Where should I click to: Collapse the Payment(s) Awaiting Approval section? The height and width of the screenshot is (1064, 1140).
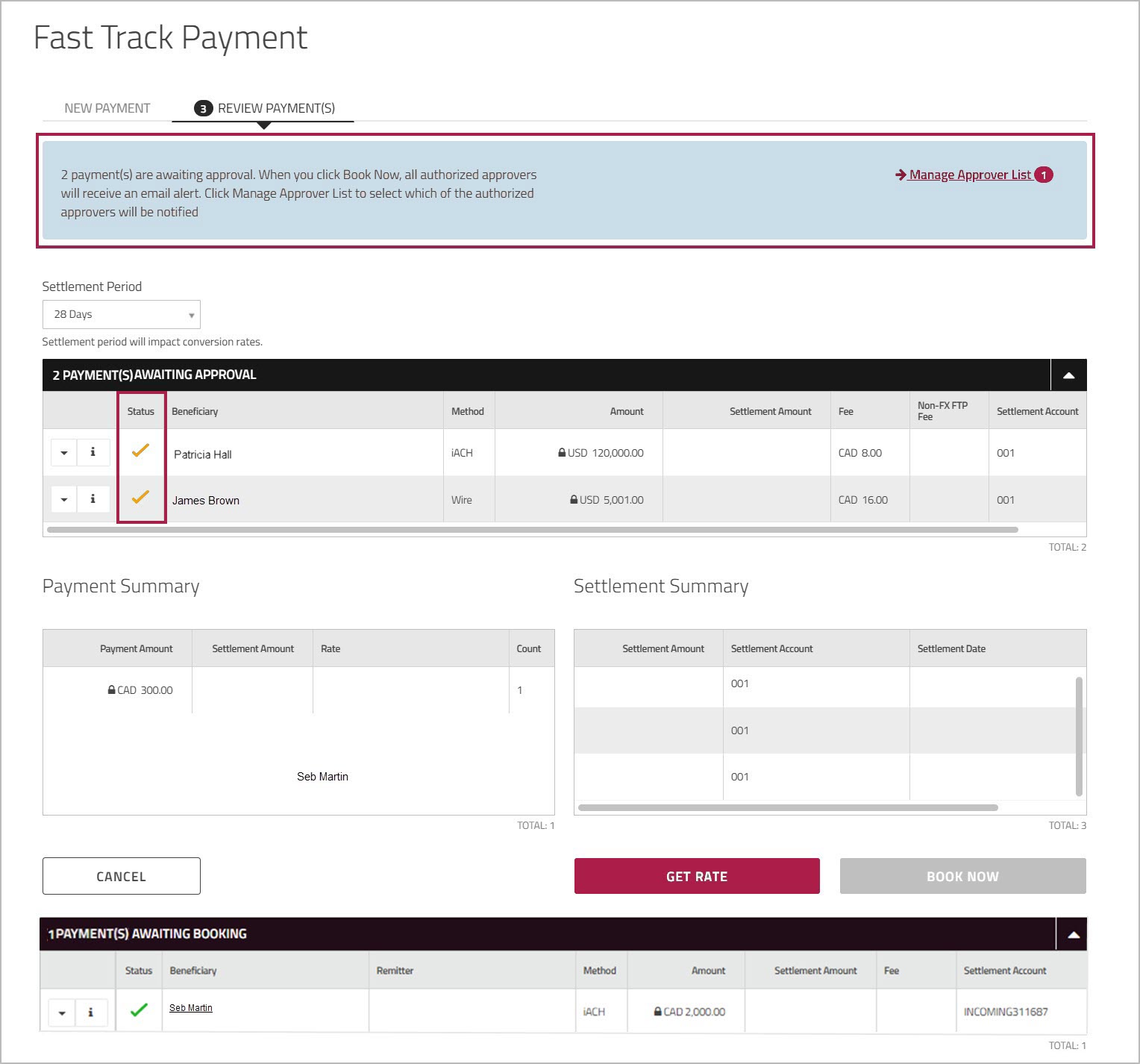1068,375
